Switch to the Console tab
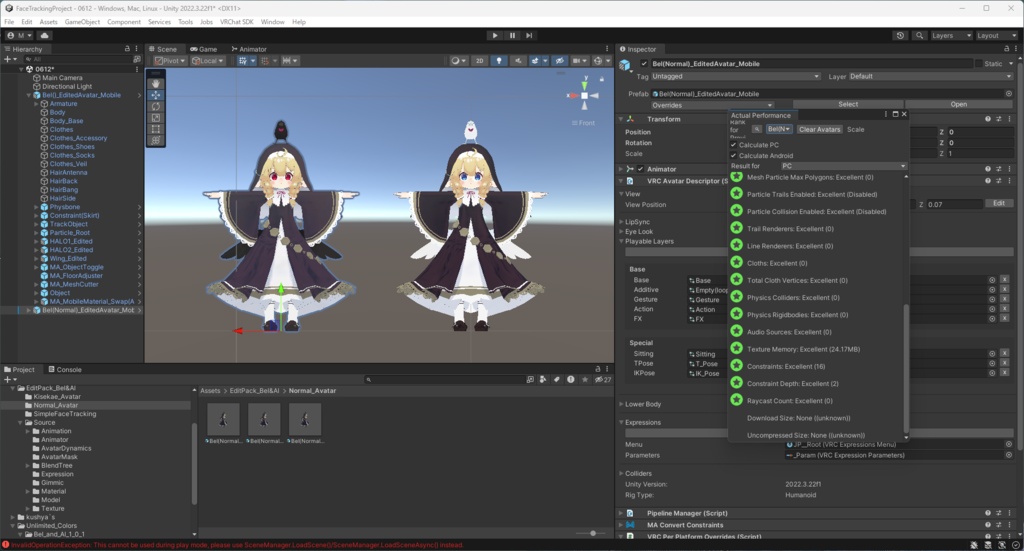The width and height of the screenshot is (1024, 551). pyautogui.click(x=65, y=370)
